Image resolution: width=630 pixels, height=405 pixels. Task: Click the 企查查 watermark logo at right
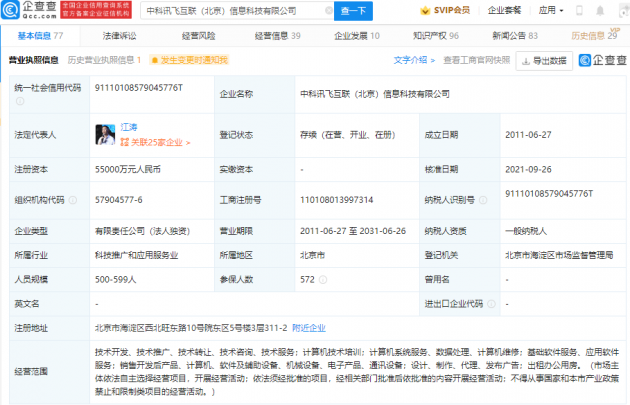603,60
